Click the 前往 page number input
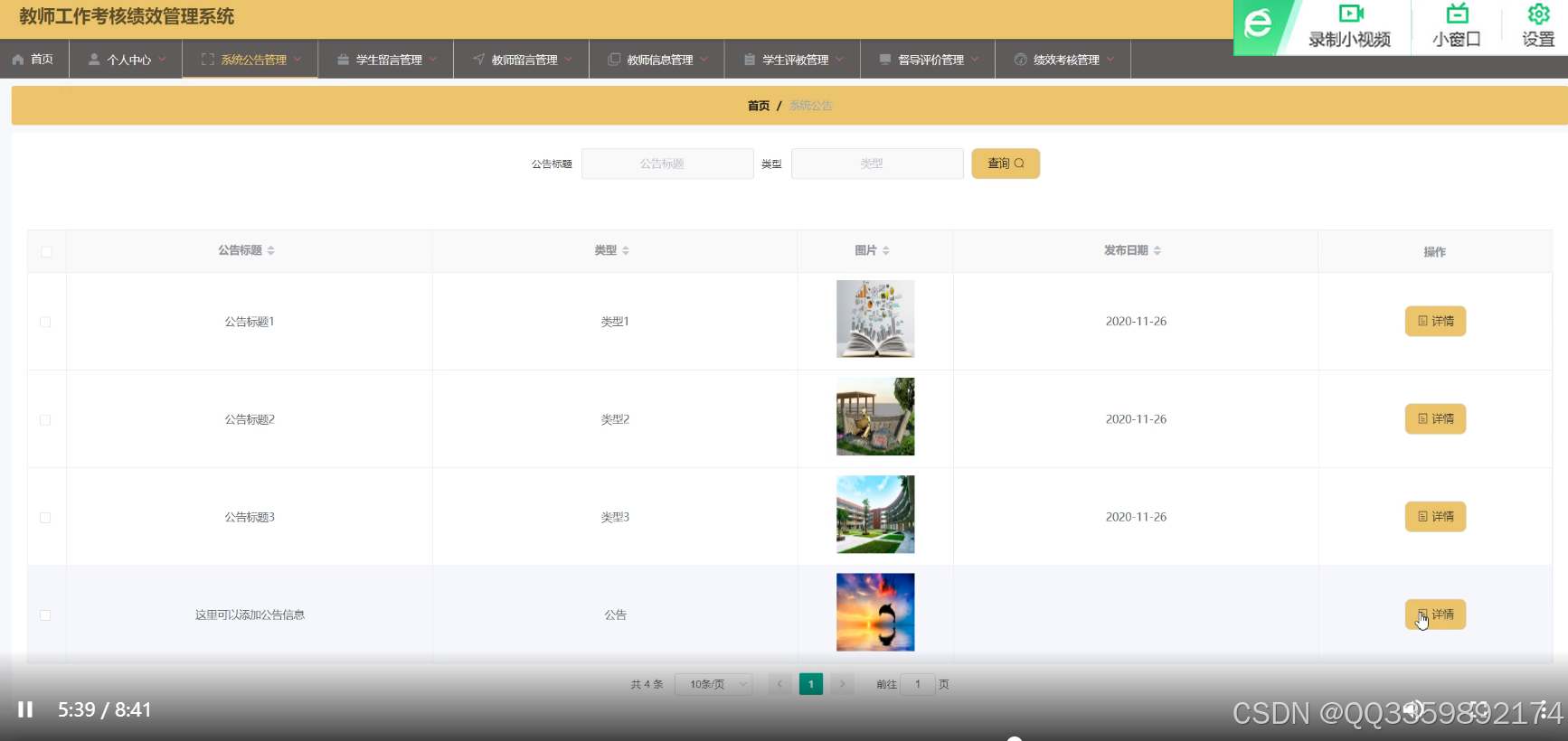1568x741 pixels. [x=918, y=684]
